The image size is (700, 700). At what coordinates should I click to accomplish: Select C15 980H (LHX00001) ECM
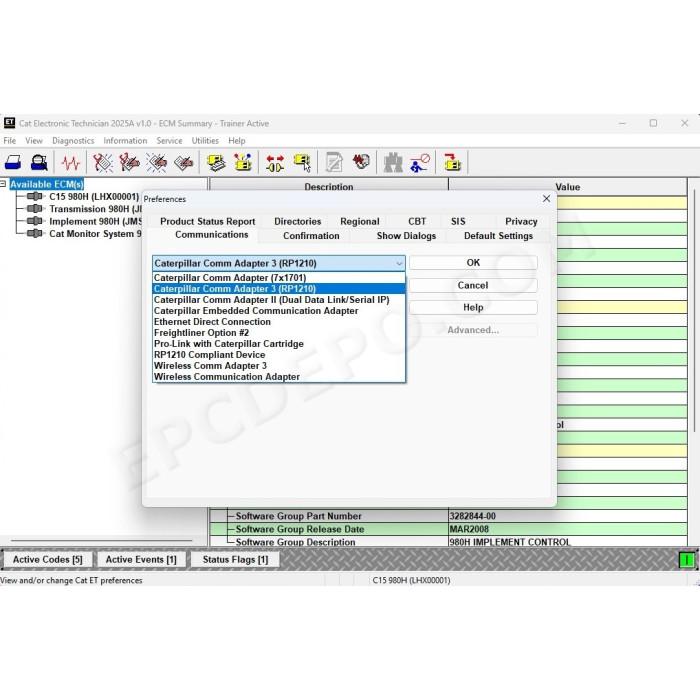94,196
